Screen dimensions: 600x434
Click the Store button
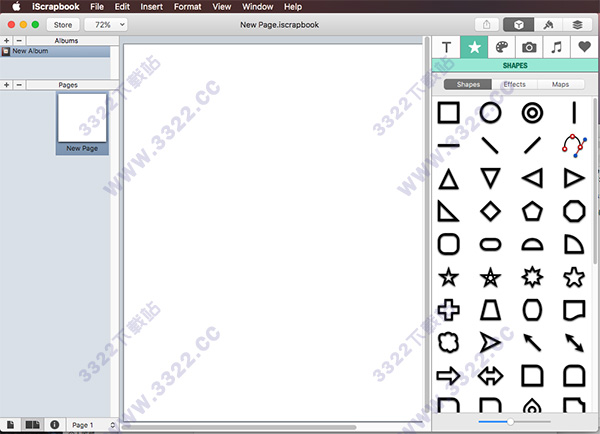pyautogui.click(x=63, y=25)
